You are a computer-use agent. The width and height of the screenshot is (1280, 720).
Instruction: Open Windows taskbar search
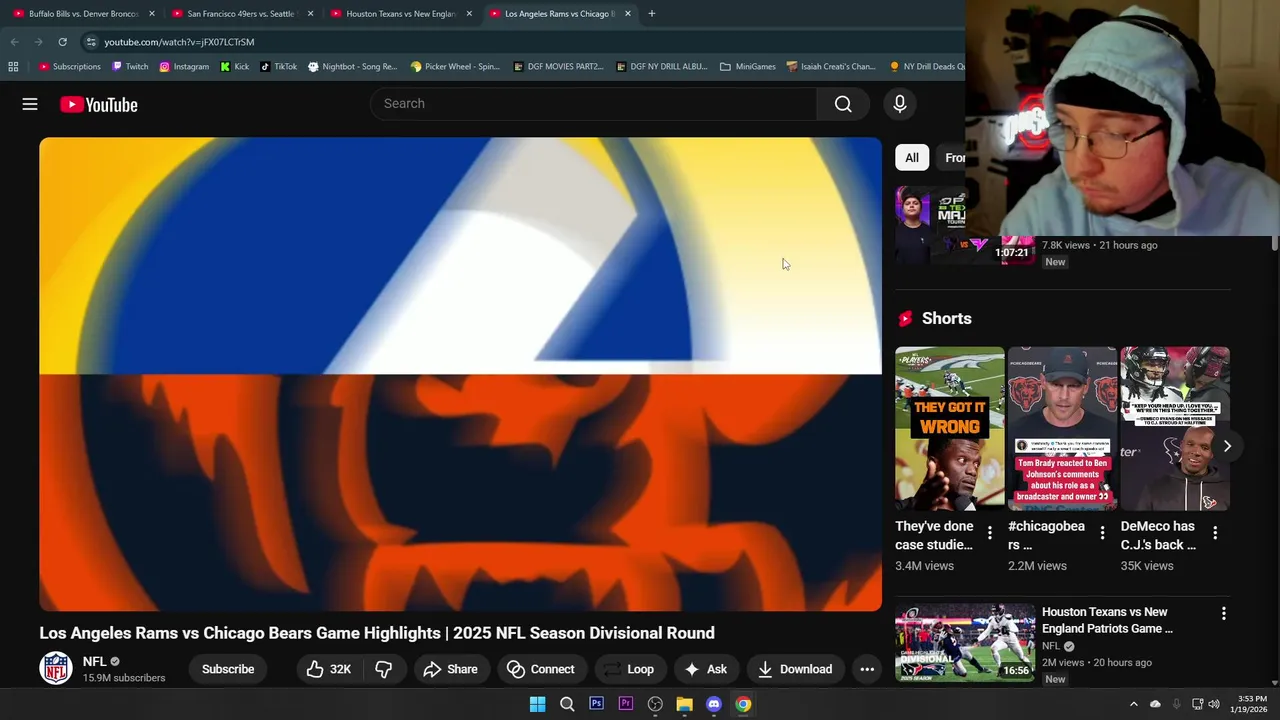tap(567, 704)
